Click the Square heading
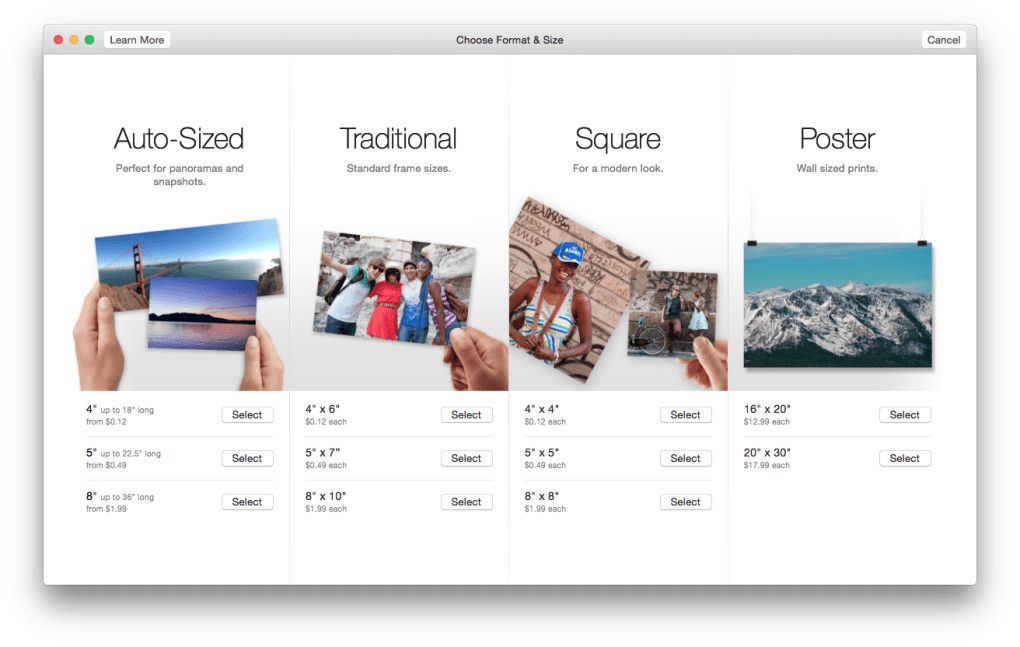The width and height of the screenshot is (1020, 647). coord(617,139)
